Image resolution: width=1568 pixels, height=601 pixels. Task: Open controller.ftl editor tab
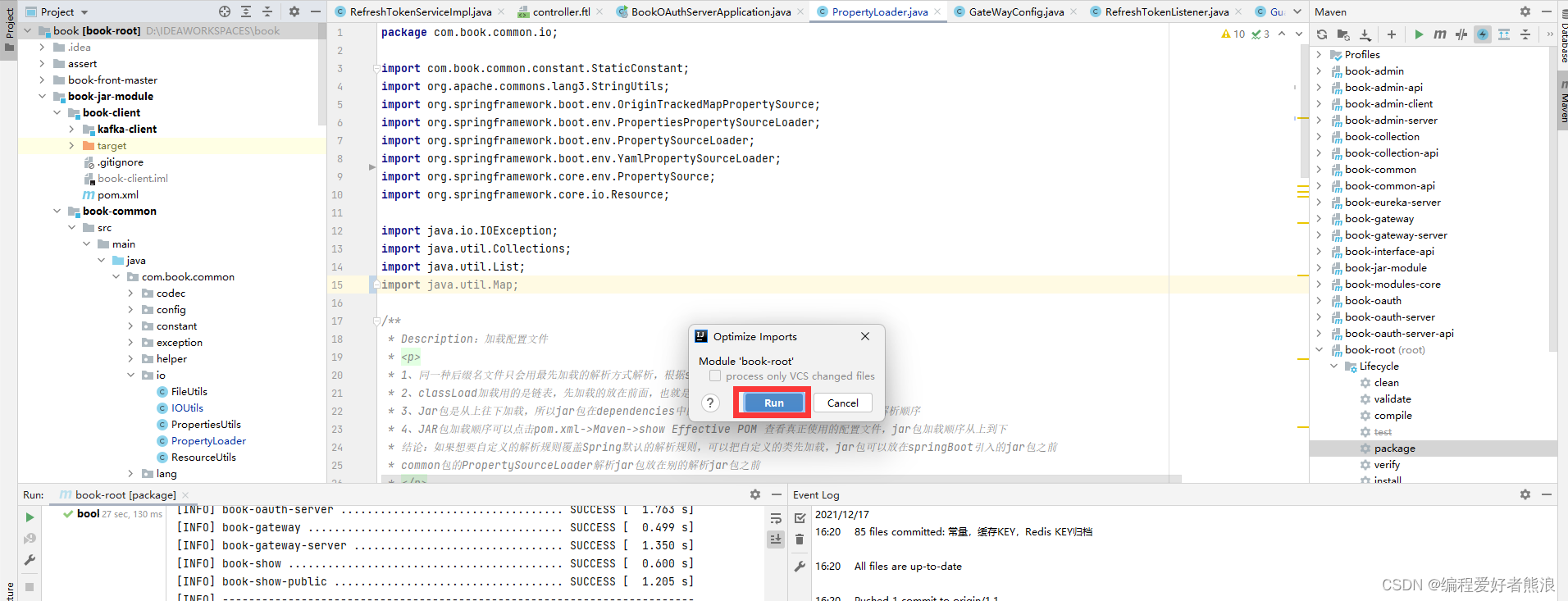click(x=561, y=11)
